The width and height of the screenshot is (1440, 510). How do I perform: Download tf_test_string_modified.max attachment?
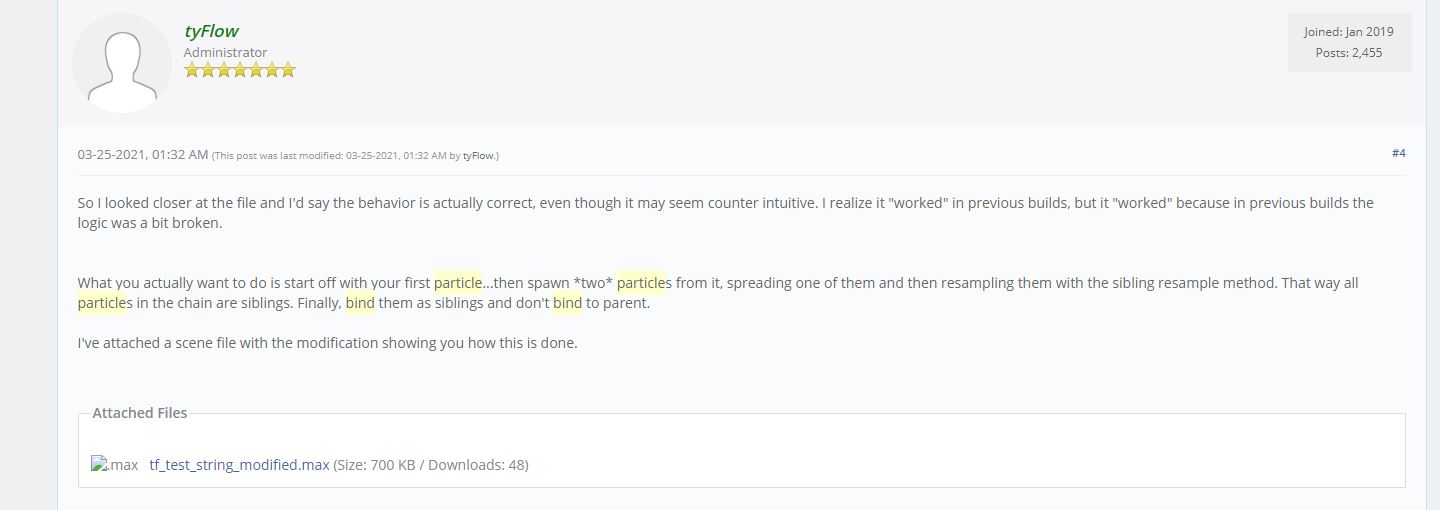(239, 465)
